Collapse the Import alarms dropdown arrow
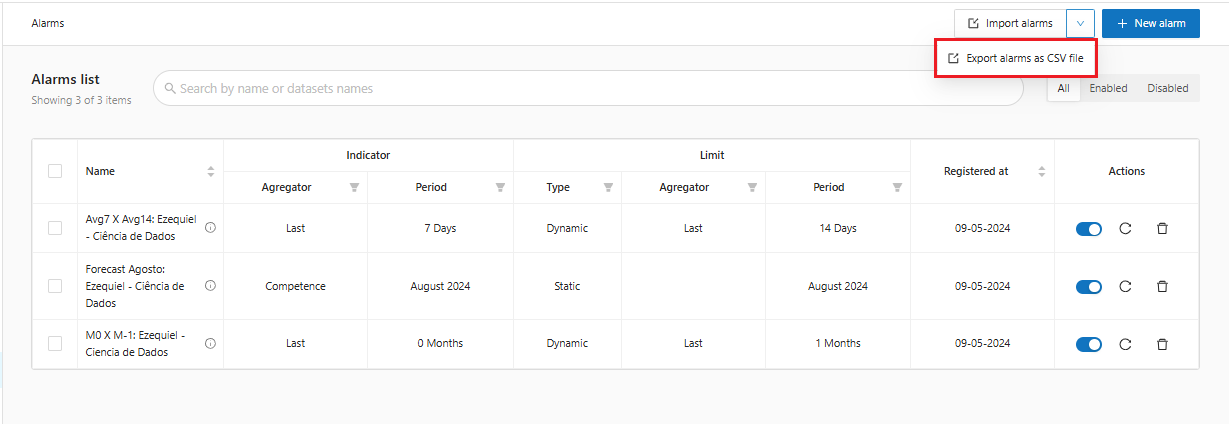The image size is (1229, 424). coord(1080,23)
